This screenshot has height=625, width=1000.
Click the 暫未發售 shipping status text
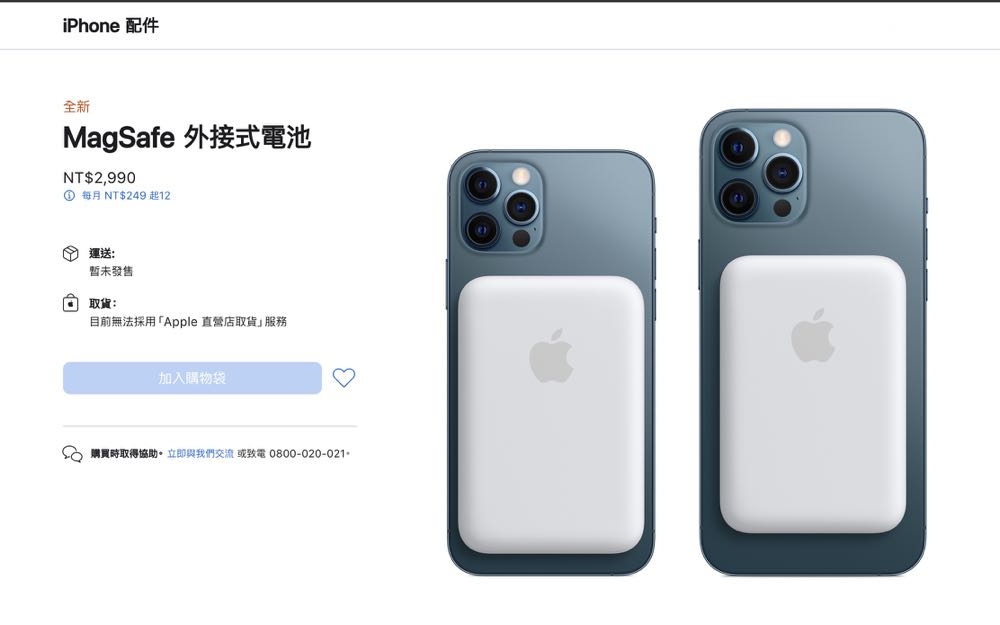click(111, 271)
